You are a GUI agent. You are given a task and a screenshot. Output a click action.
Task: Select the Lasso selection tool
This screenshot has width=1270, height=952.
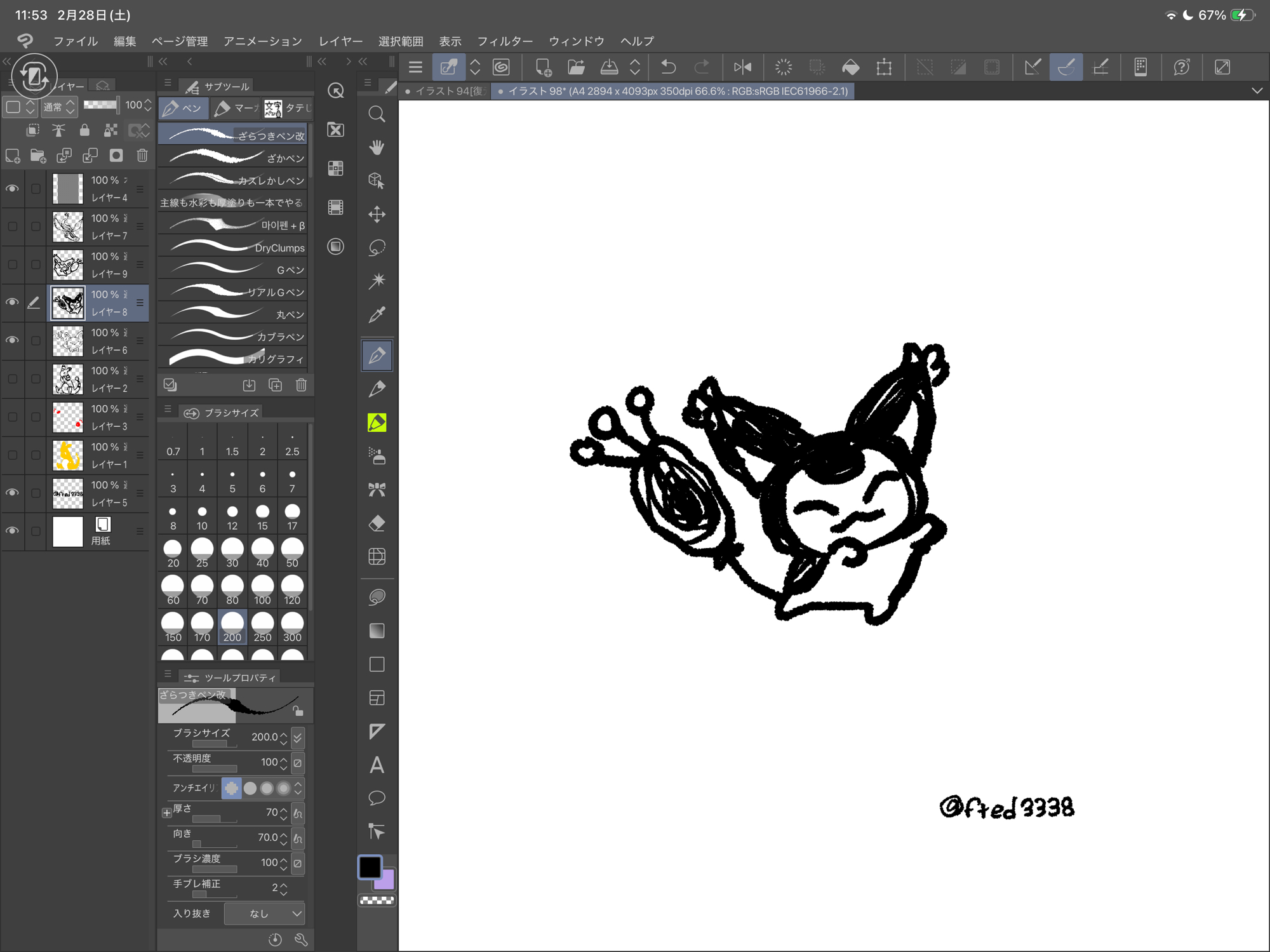click(377, 248)
